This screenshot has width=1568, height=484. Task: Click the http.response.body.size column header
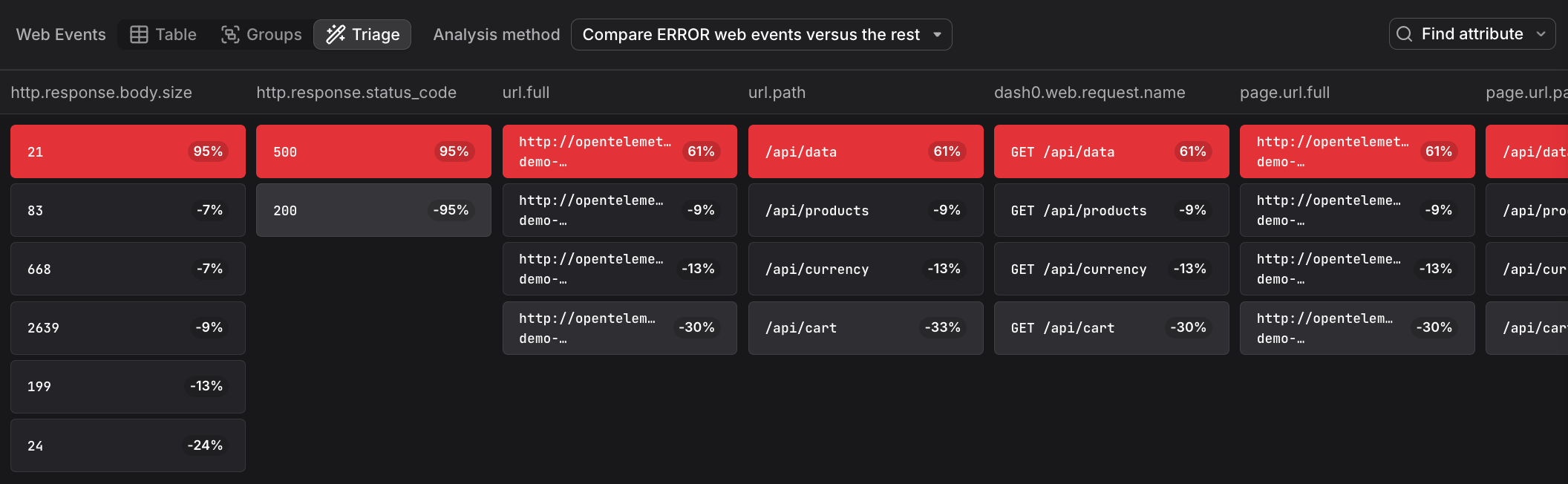click(102, 93)
